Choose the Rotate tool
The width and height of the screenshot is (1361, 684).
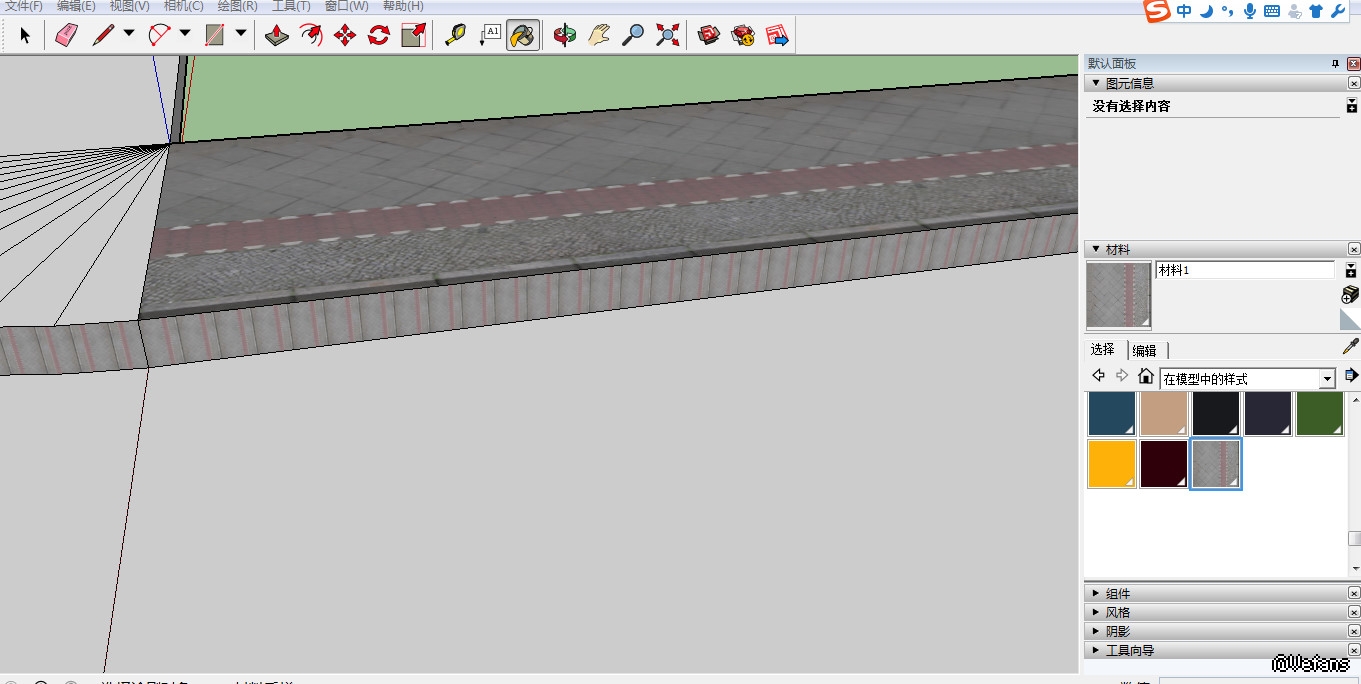pos(379,36)
